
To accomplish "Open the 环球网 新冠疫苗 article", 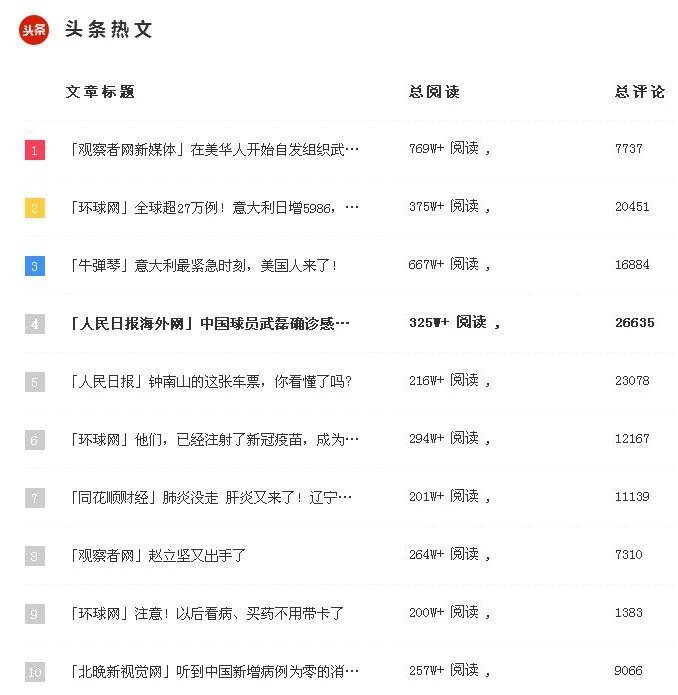I will (x=214, y=440).
